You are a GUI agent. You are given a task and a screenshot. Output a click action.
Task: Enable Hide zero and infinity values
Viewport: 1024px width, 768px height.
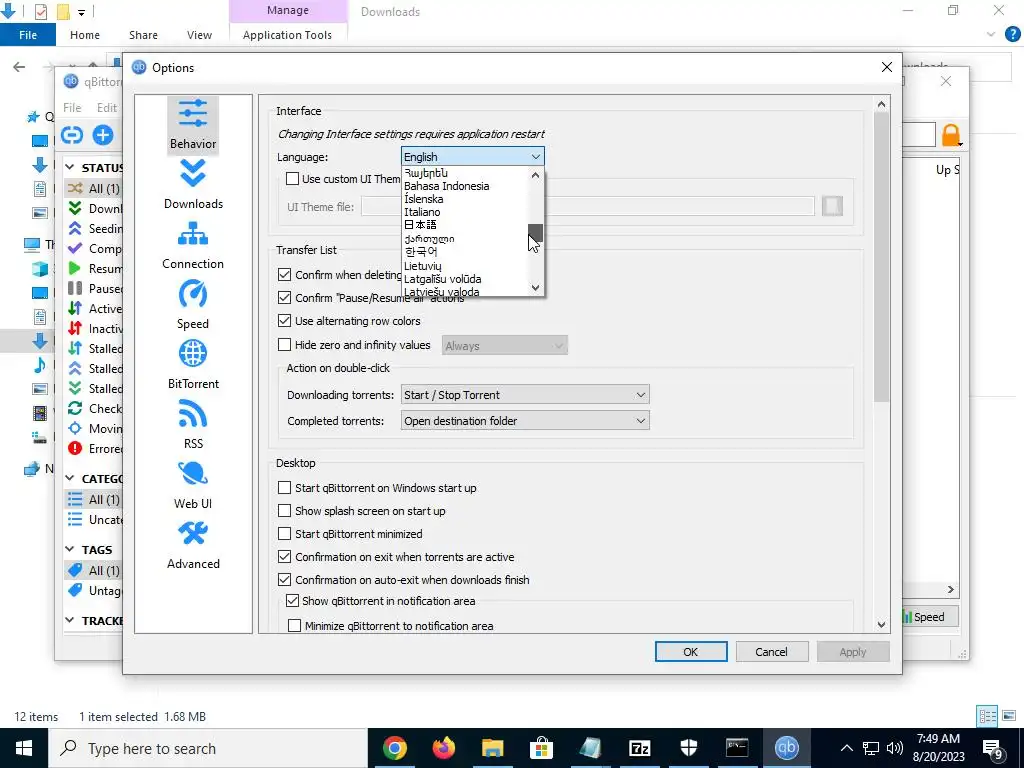click(284, 345)
